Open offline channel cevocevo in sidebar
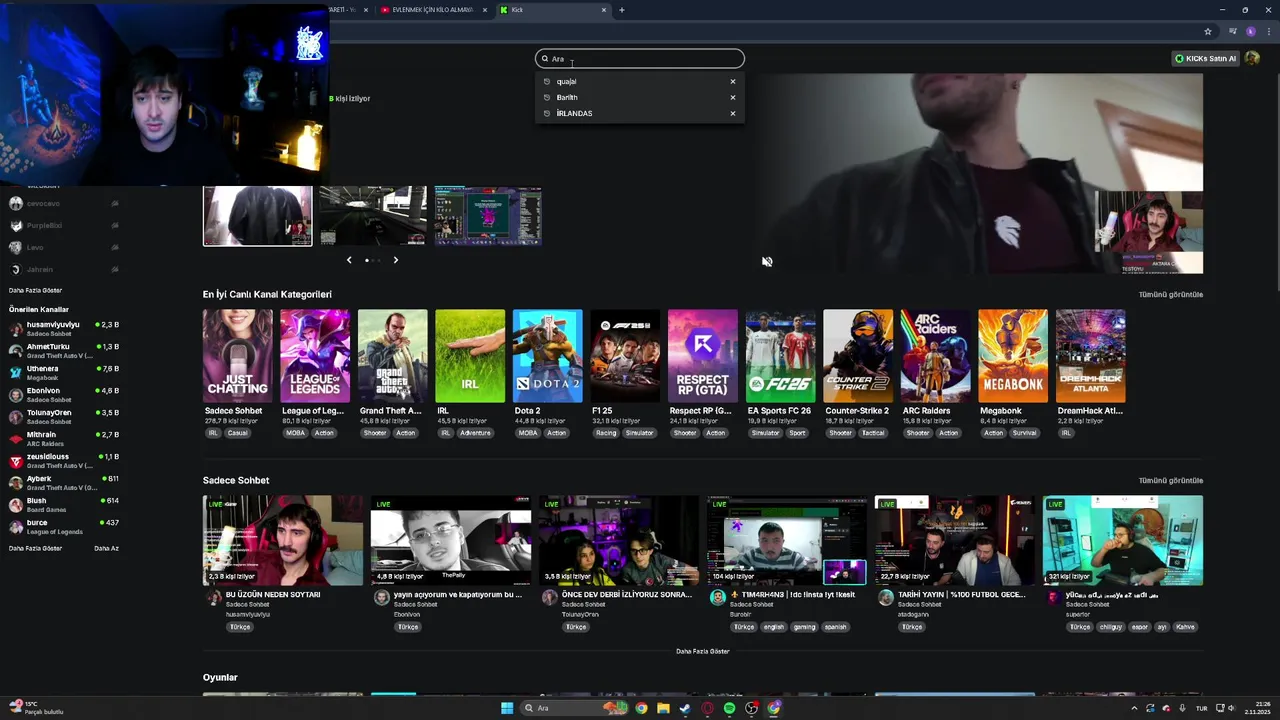Screen dimensions: 1280x720 point(63,204)
